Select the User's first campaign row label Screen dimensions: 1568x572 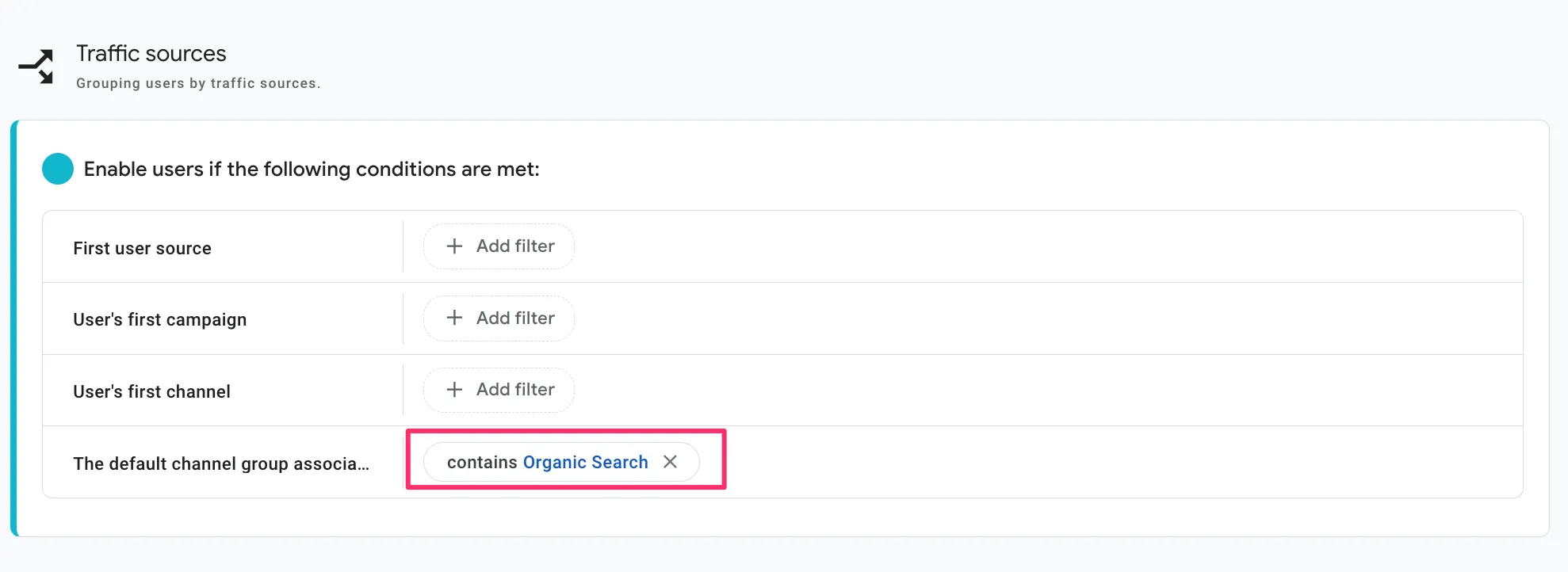(x=159, y=320)
